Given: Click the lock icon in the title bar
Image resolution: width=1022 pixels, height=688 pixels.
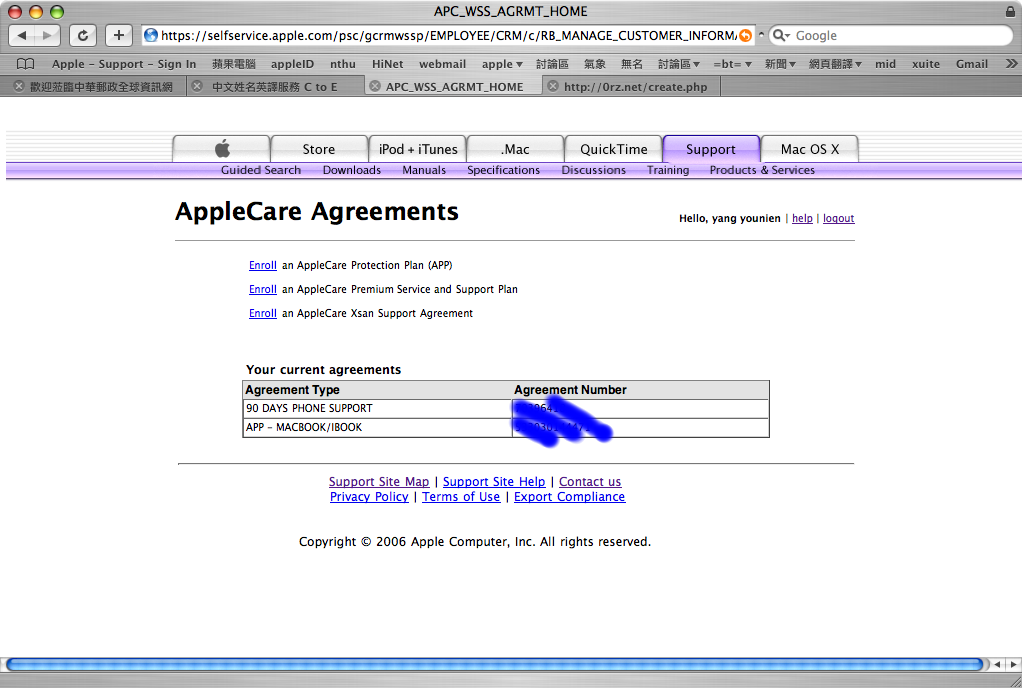Looking at the screenshot, I should point(1010,11).
